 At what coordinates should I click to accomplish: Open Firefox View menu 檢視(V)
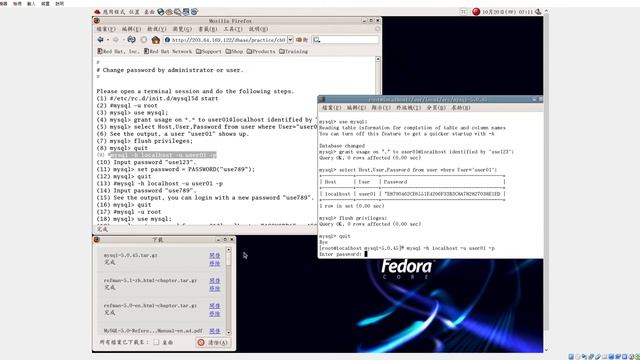tap(157, 29)
